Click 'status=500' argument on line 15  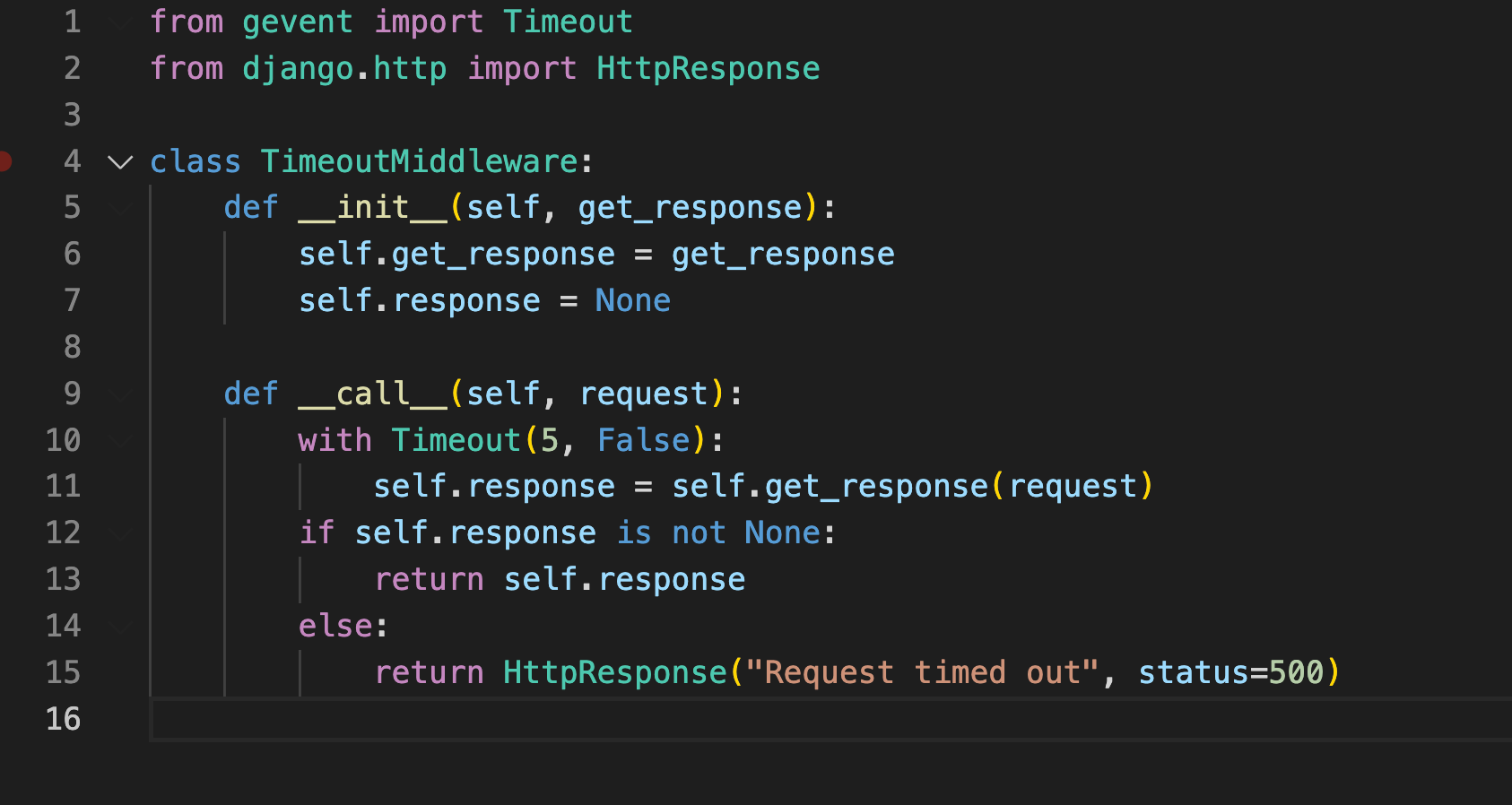(1230, 672)
